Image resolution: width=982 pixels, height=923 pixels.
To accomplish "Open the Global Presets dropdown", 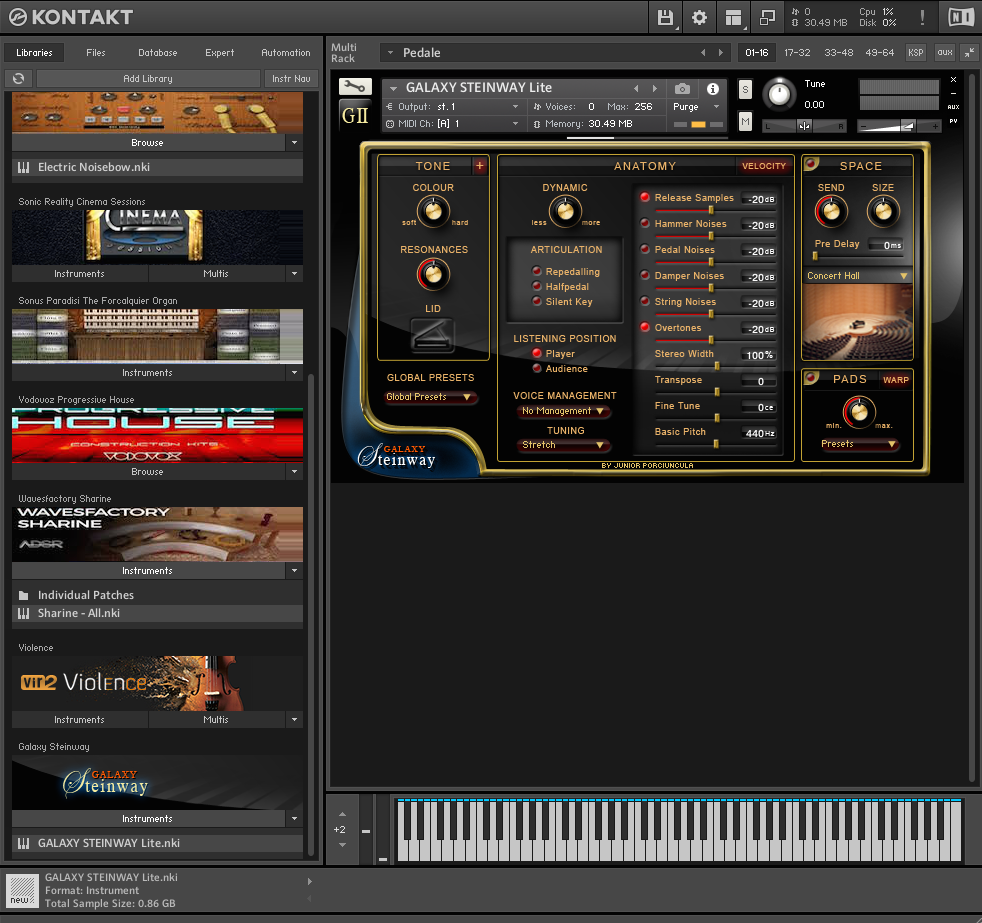I will click(x=430, y=397).
